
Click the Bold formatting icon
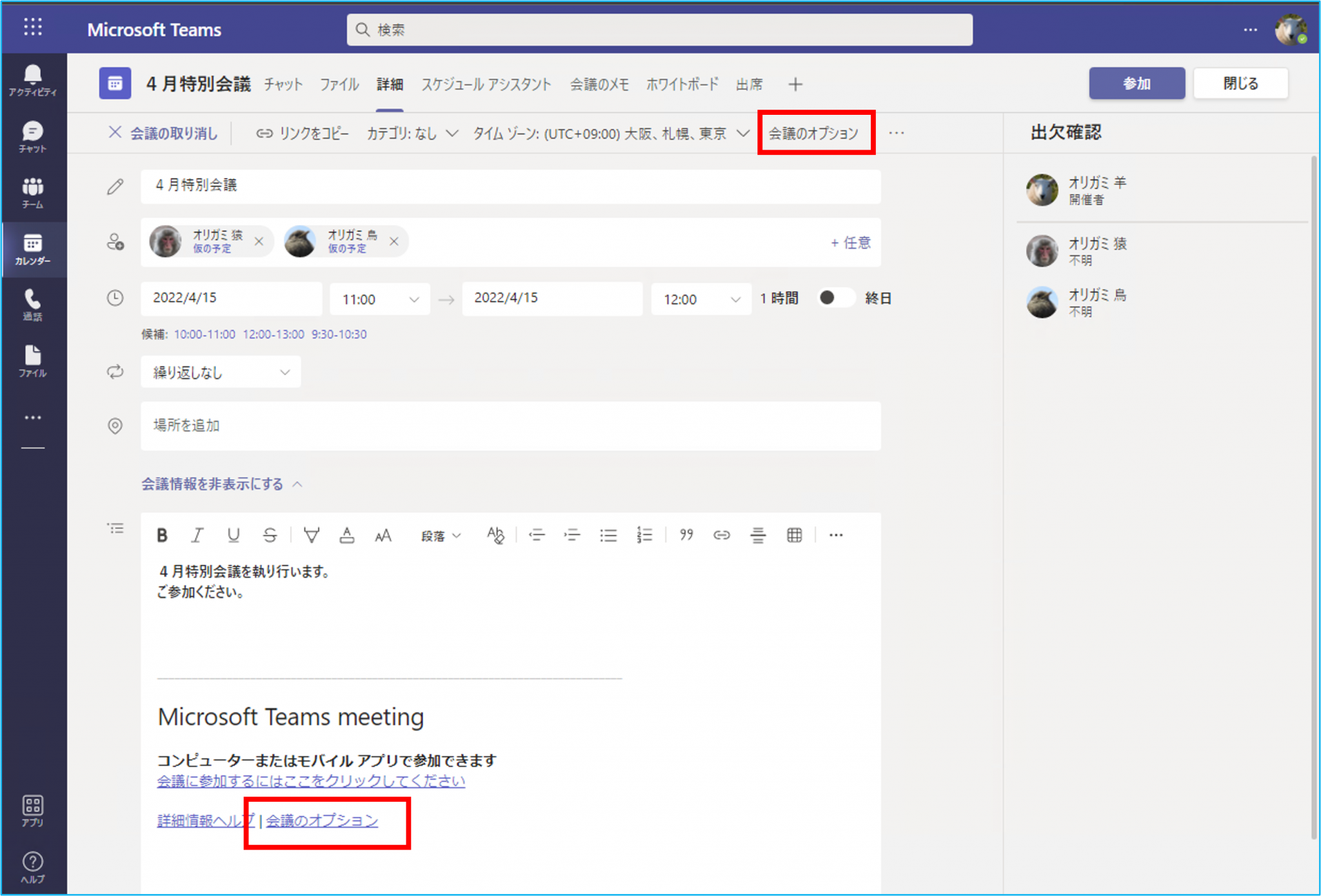(162, 535)
